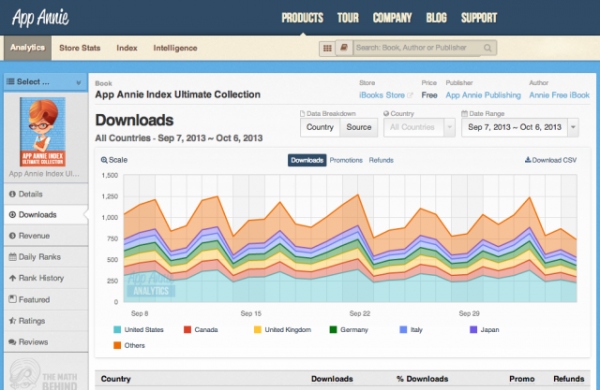The image size is (600, 390).
Task: Click the United States legend color swatch
Action: coord(117,330)
